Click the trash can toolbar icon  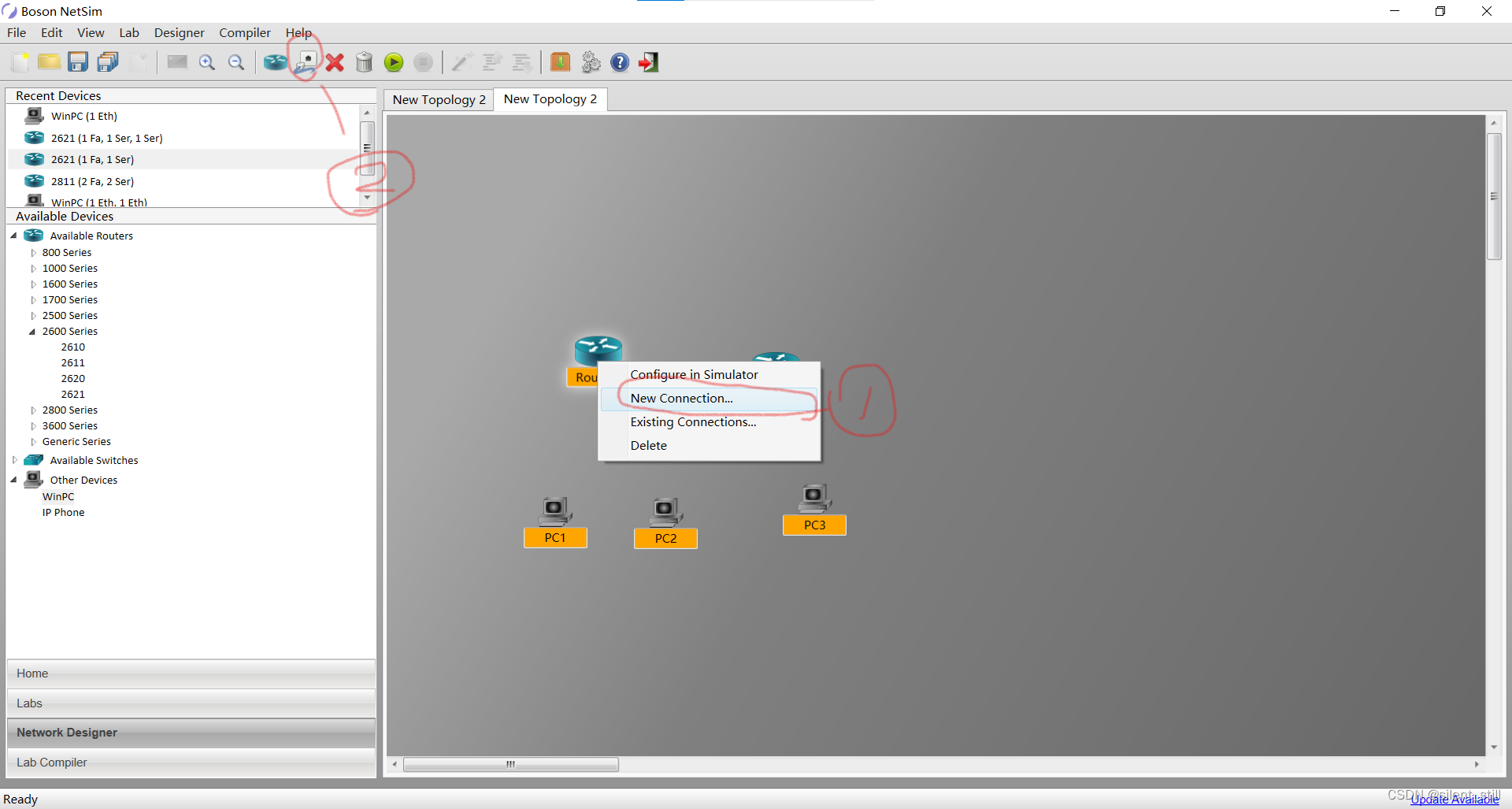[x=364, y=62]
